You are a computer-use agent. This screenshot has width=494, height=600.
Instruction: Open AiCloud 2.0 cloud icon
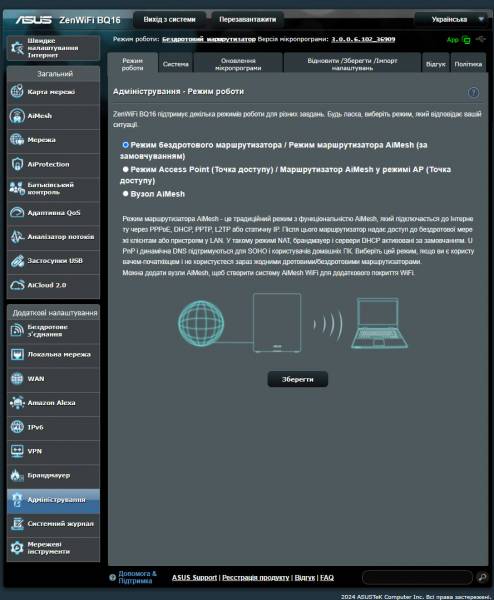coord(17,285)
